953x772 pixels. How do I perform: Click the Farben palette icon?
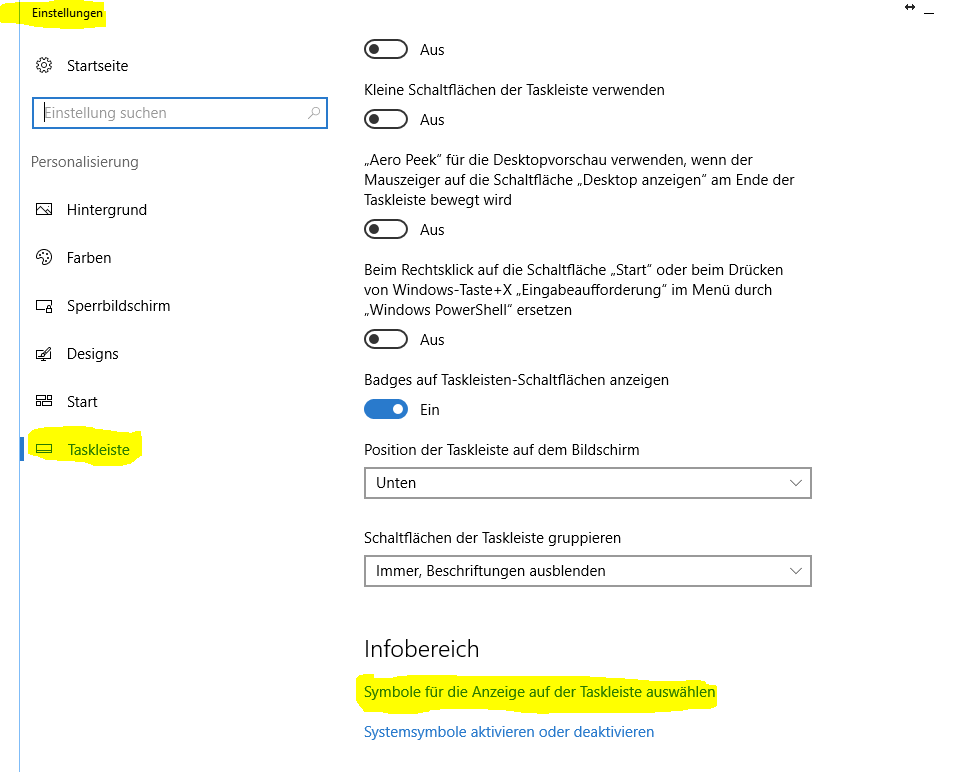tap(44, 258)
